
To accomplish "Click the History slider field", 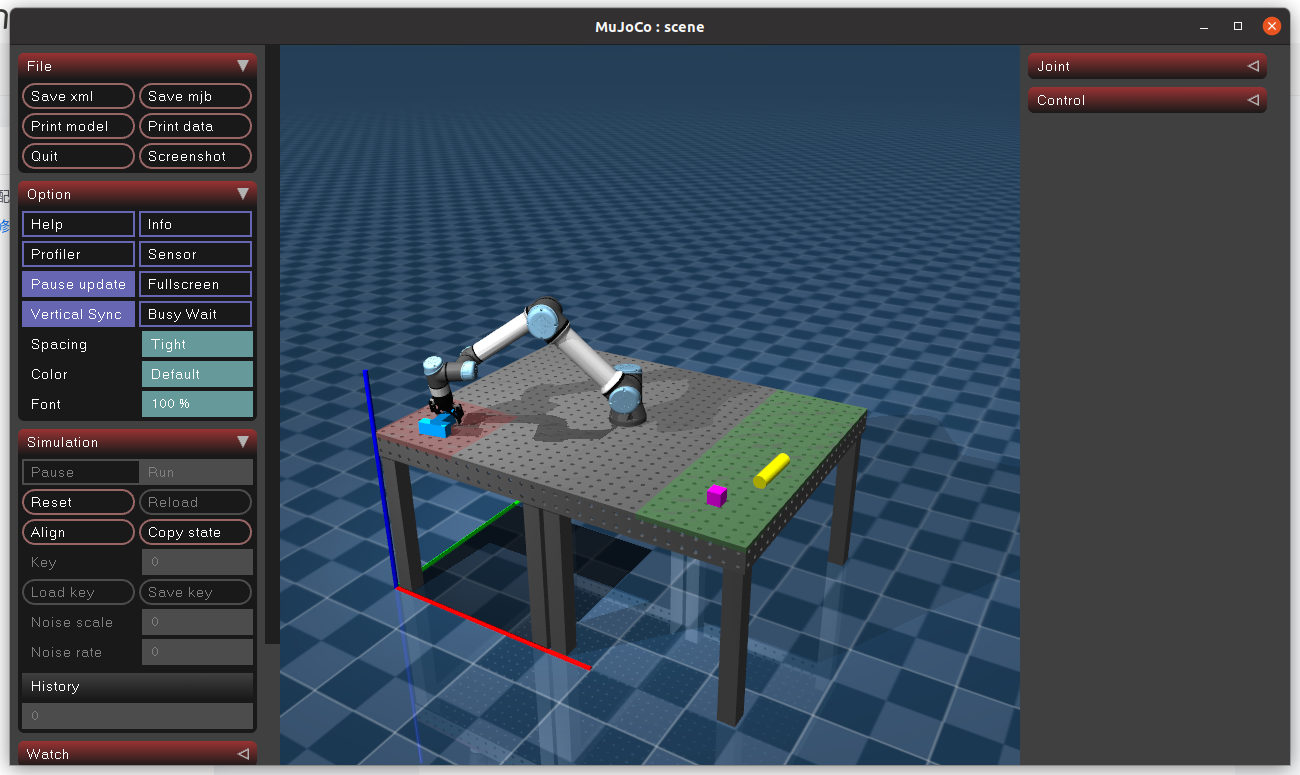I will (137, 716).
